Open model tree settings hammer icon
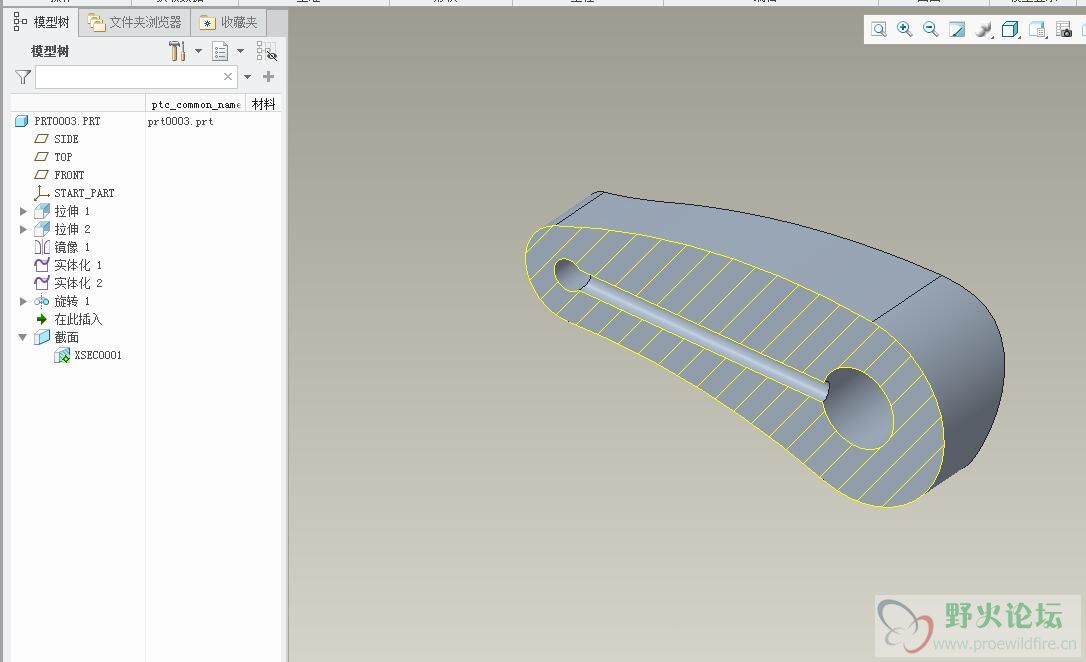1086x662 pixels. (x=177, y=51)
